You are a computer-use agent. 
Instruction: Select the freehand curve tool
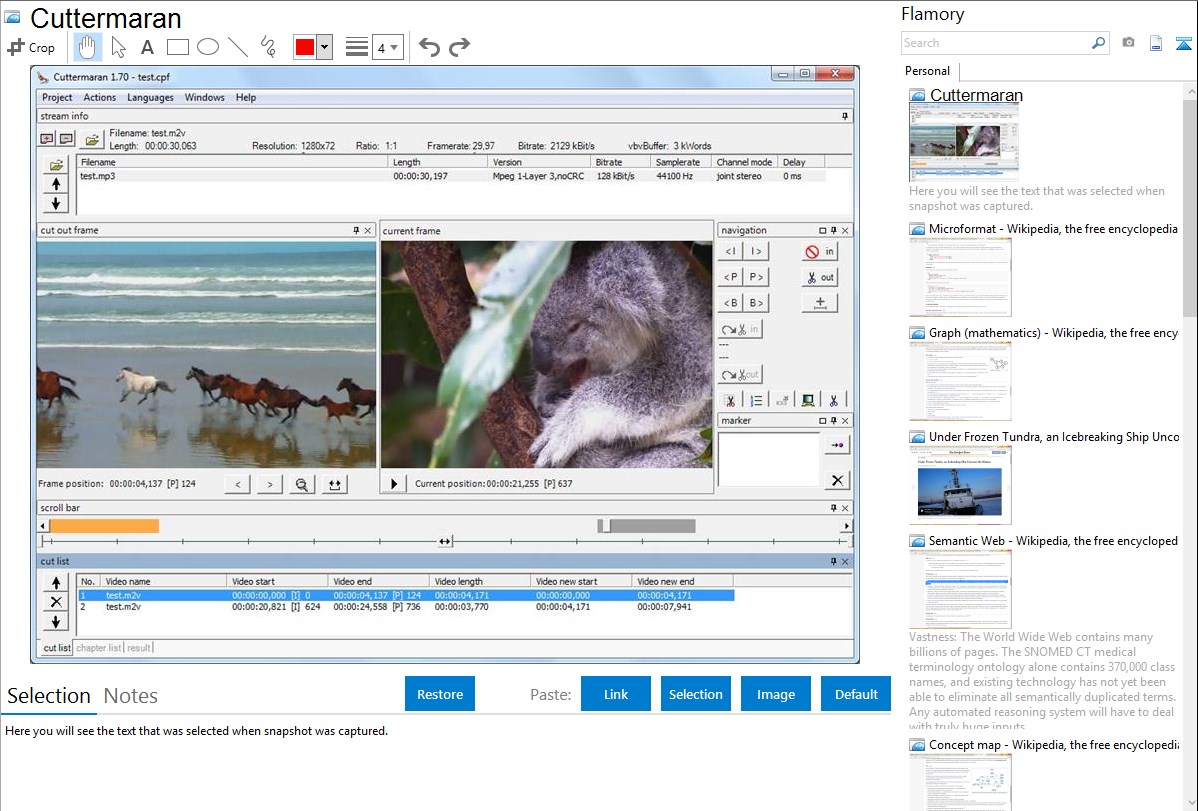coord(268,47)
